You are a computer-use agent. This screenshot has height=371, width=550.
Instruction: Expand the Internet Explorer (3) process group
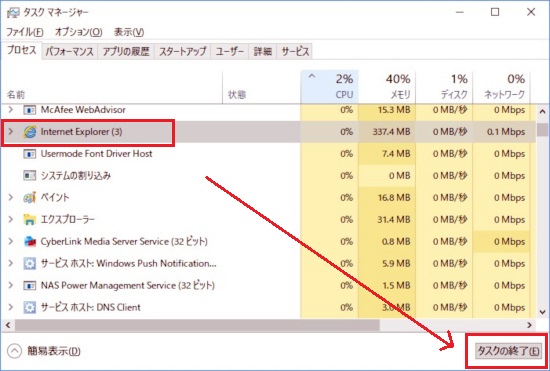[x=11, y=132]
